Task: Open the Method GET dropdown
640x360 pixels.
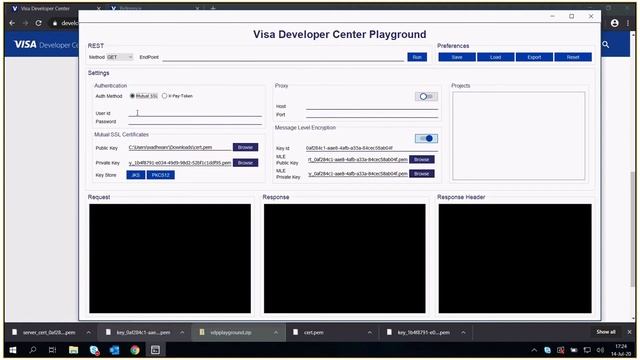Action: coord(120,57)
